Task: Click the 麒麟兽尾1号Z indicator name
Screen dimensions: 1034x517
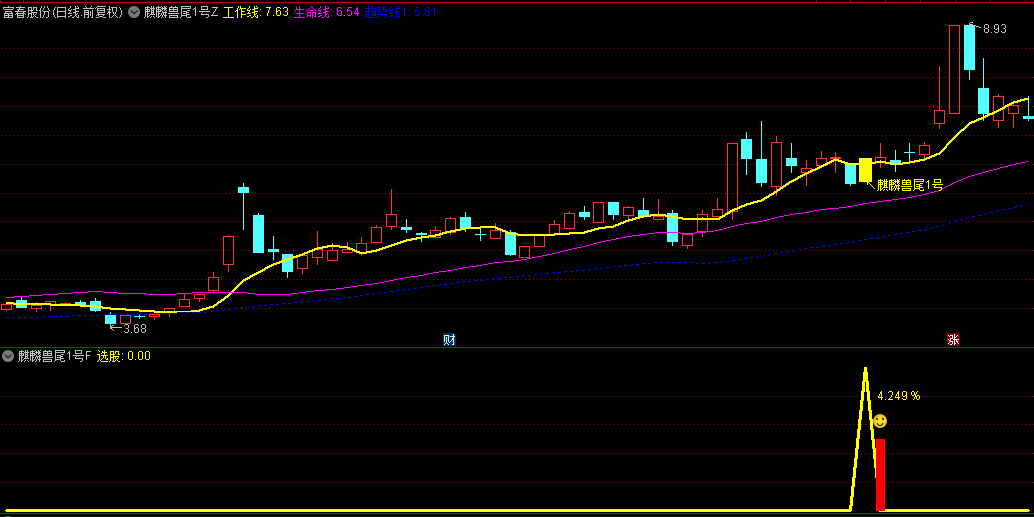Action: pos(181,12)
